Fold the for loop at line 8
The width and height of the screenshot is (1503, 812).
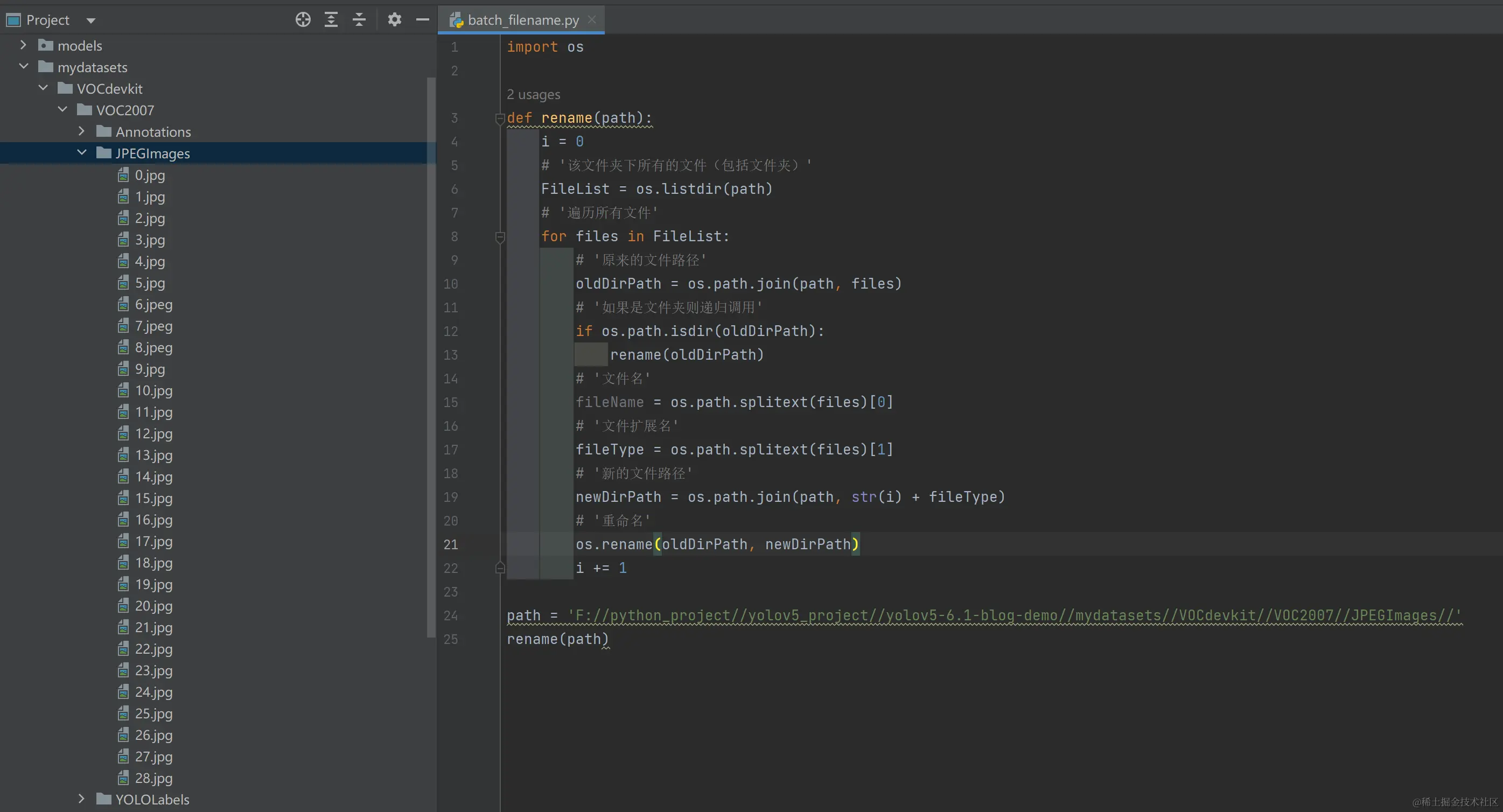click(x=500, y=237)
